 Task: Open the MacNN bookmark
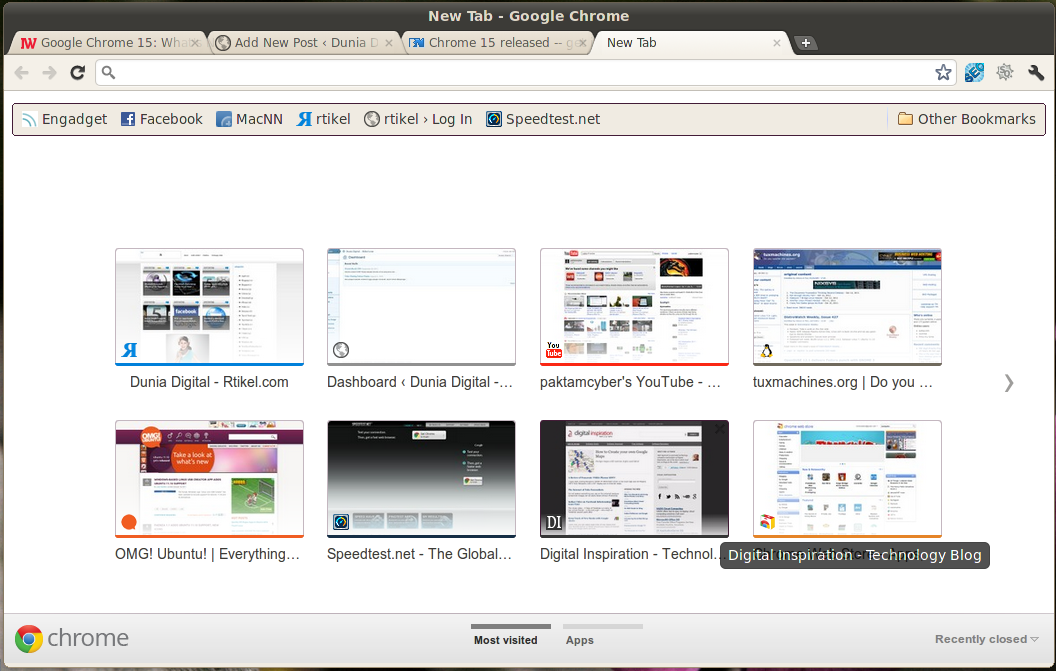250,119
